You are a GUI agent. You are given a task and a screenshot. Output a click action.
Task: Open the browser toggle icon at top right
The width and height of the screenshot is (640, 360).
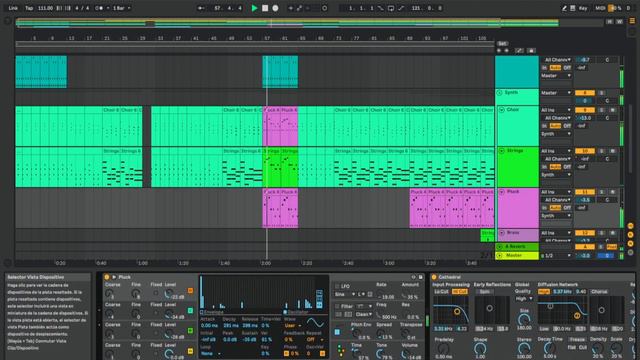[632, 20]
